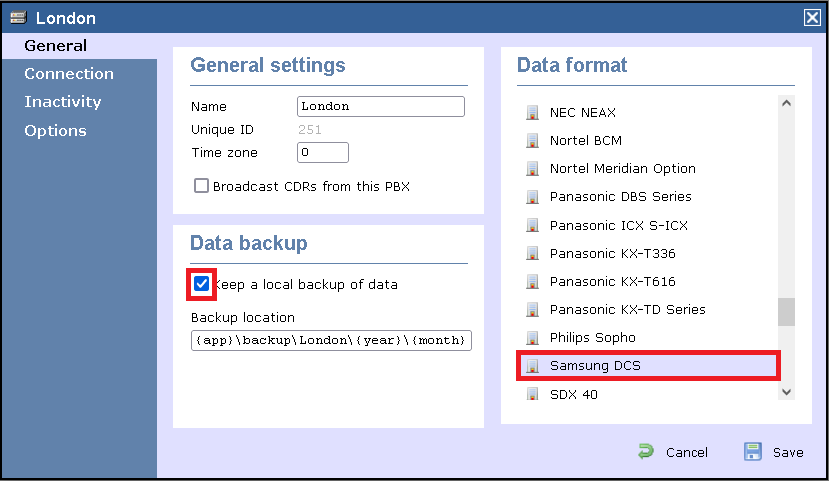Open the Connection tab
The width and height of the screenshot is (829, 481).
pyautogui.click(x=69, y=74)
